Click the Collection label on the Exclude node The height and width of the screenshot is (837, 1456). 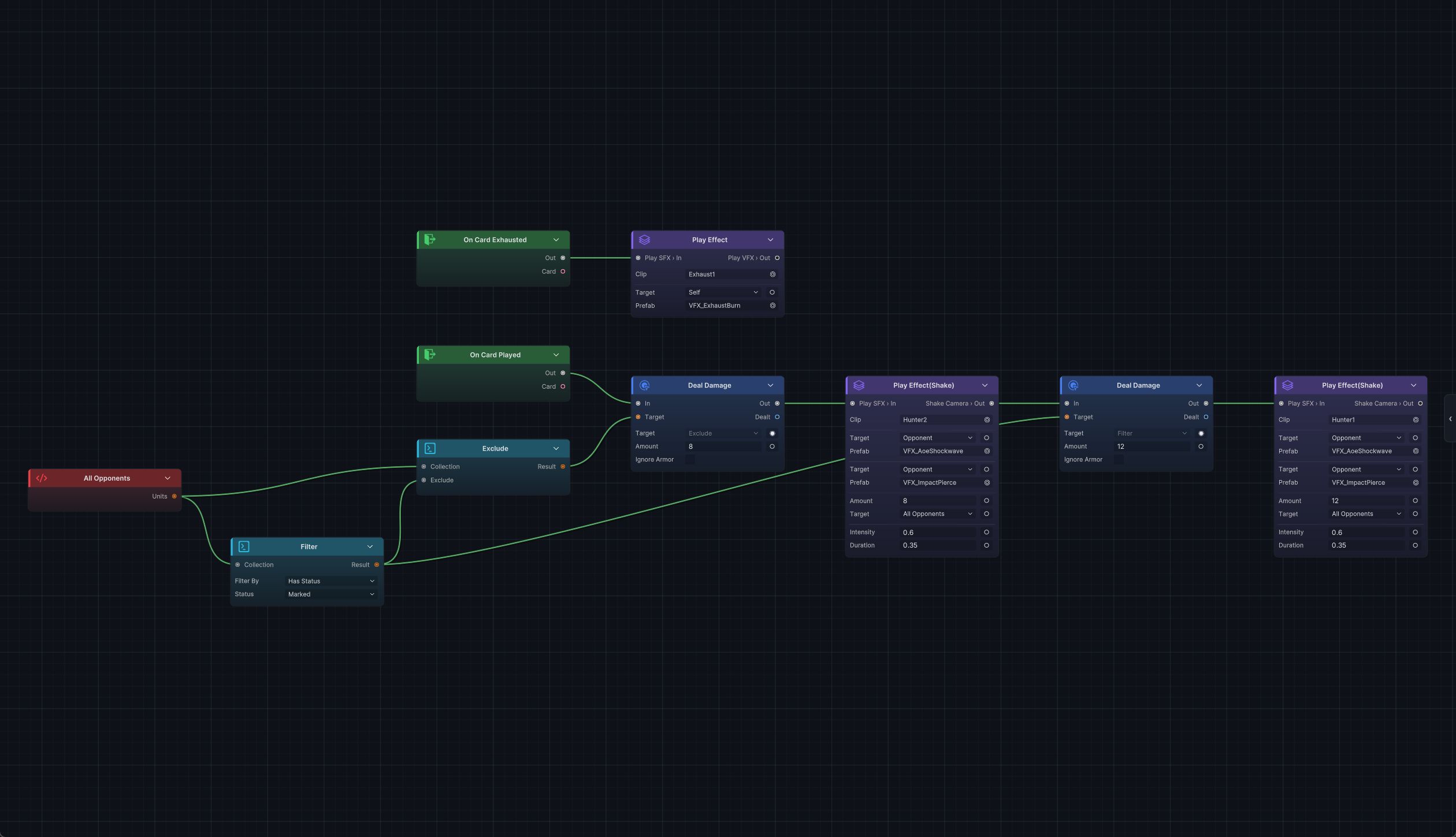[445, 467]
